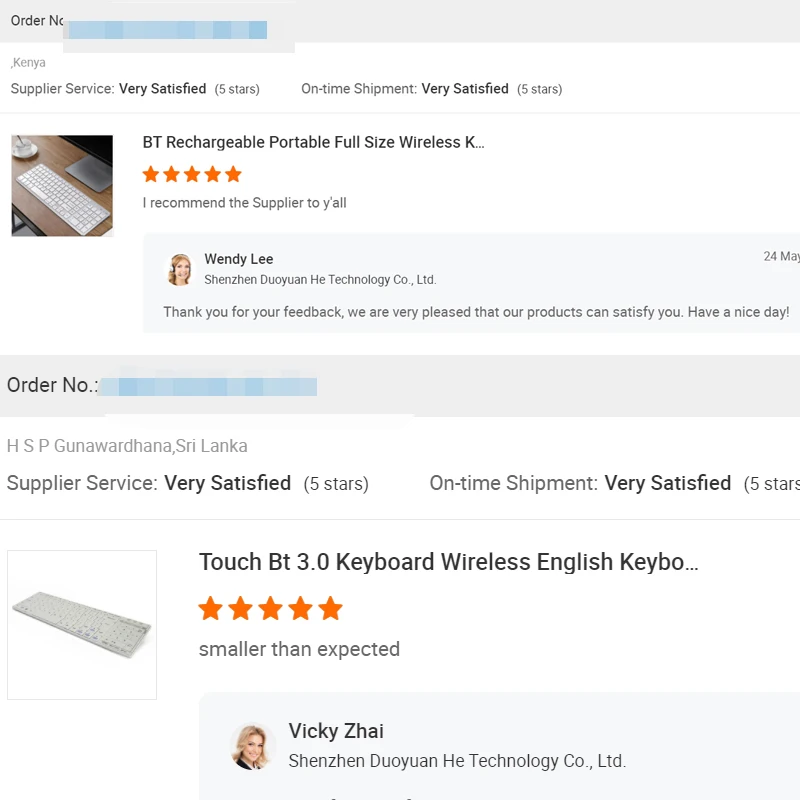Click last star of Touch Bt 3.0 rating

(331, 608)
